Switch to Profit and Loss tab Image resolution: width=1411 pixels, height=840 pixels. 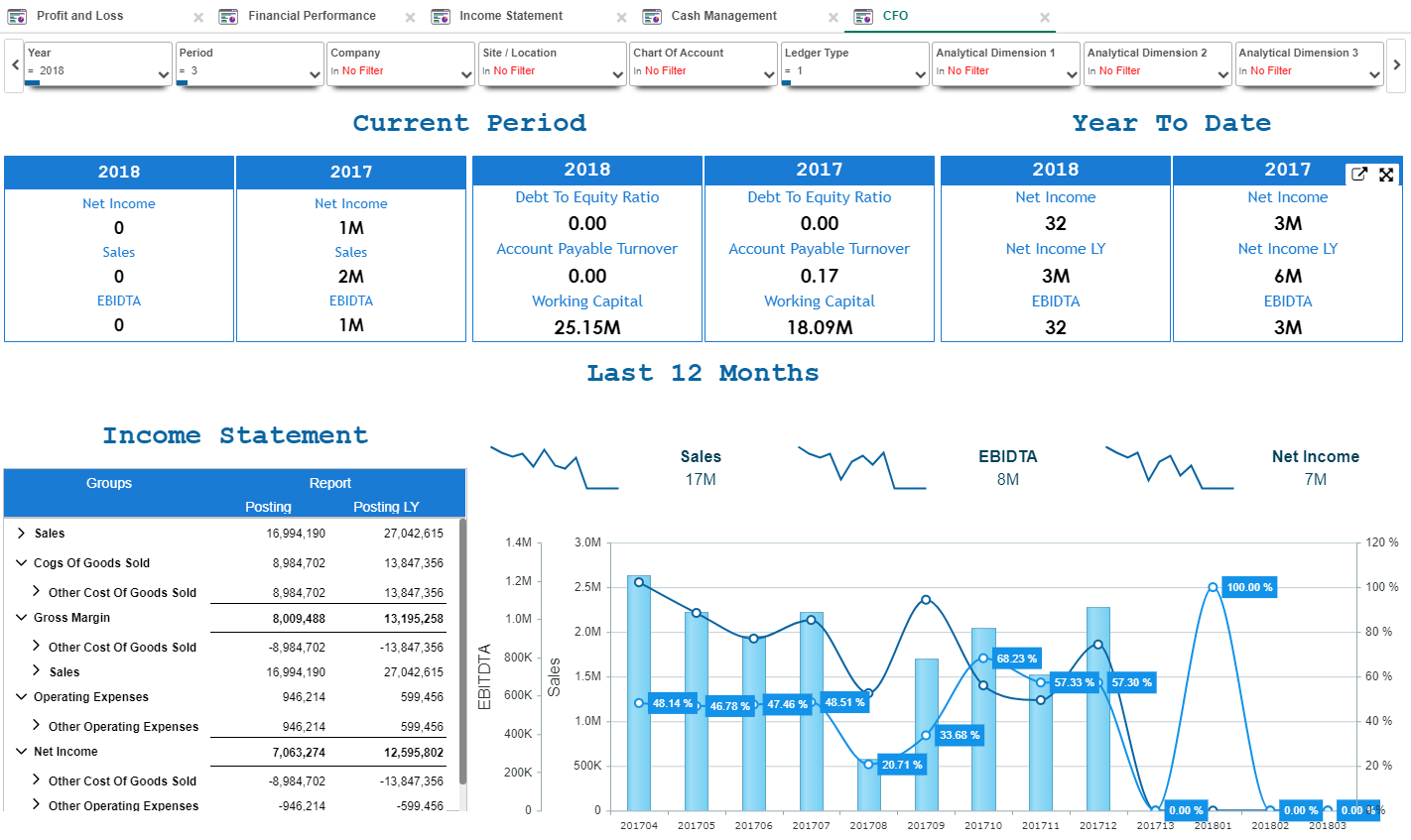coord(80,16)
